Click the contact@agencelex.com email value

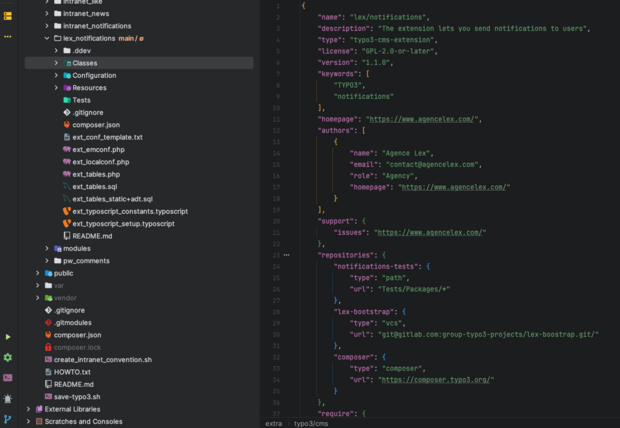tap(432, 165)
